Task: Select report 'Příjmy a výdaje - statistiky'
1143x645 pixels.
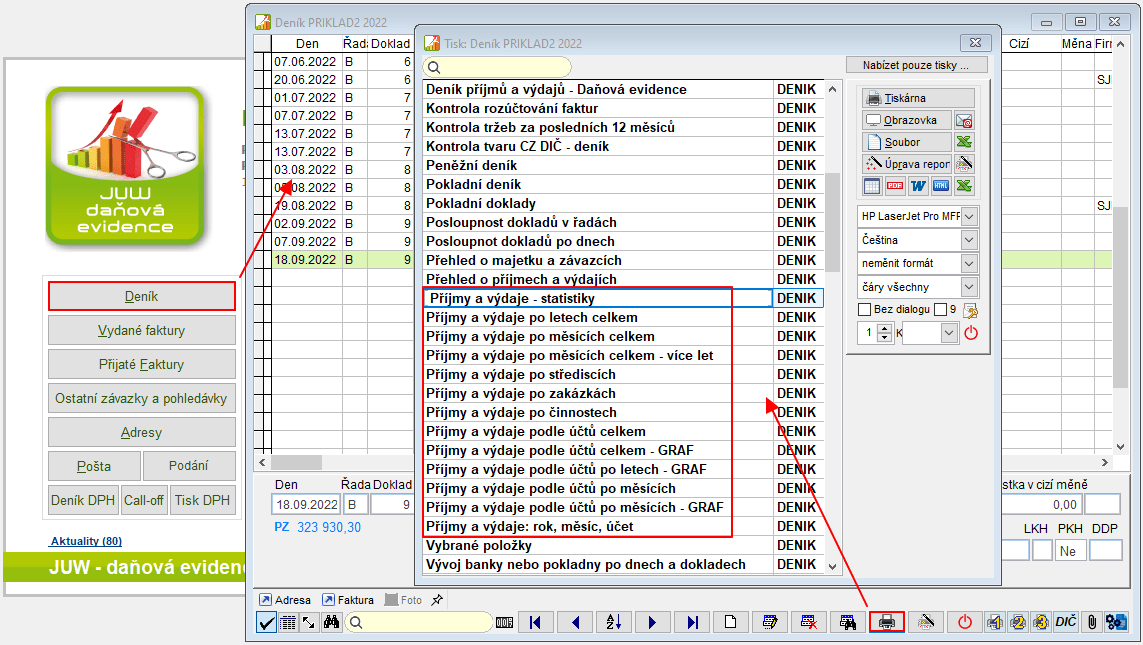Action: click(x=598, y=298)
